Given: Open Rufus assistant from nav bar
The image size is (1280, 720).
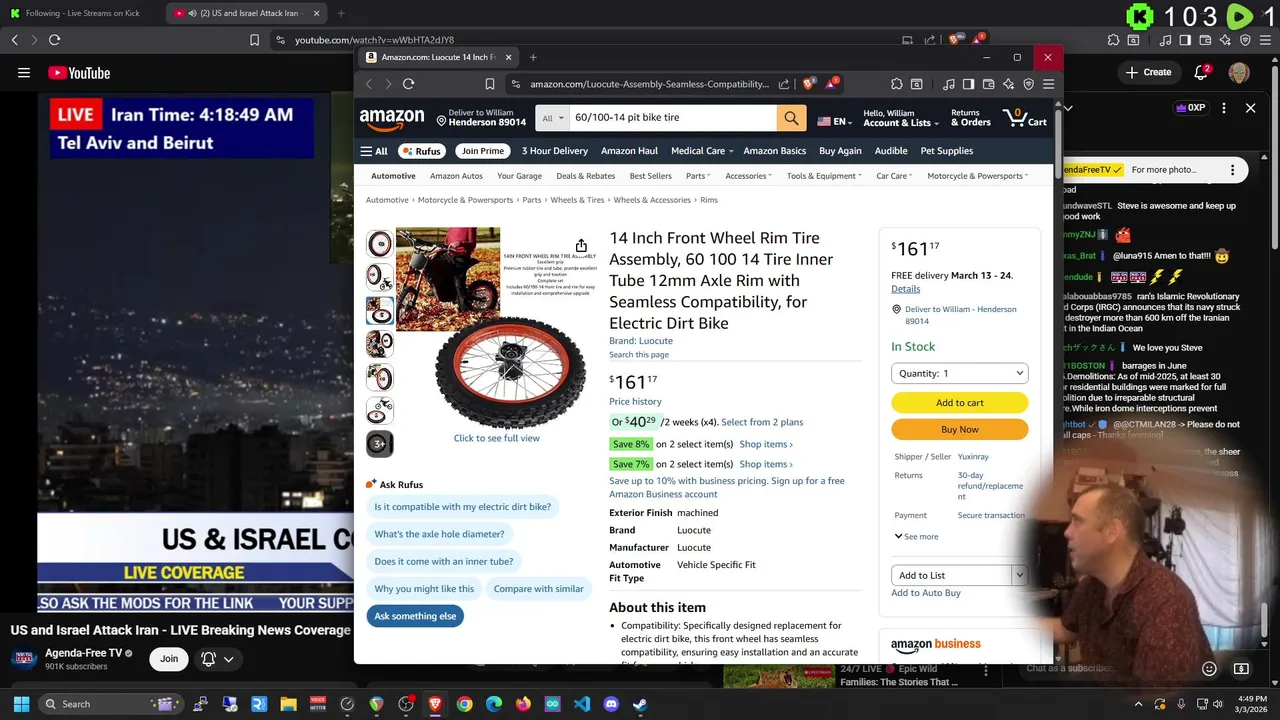Looking at the screenshot, I should coord(422,151).
